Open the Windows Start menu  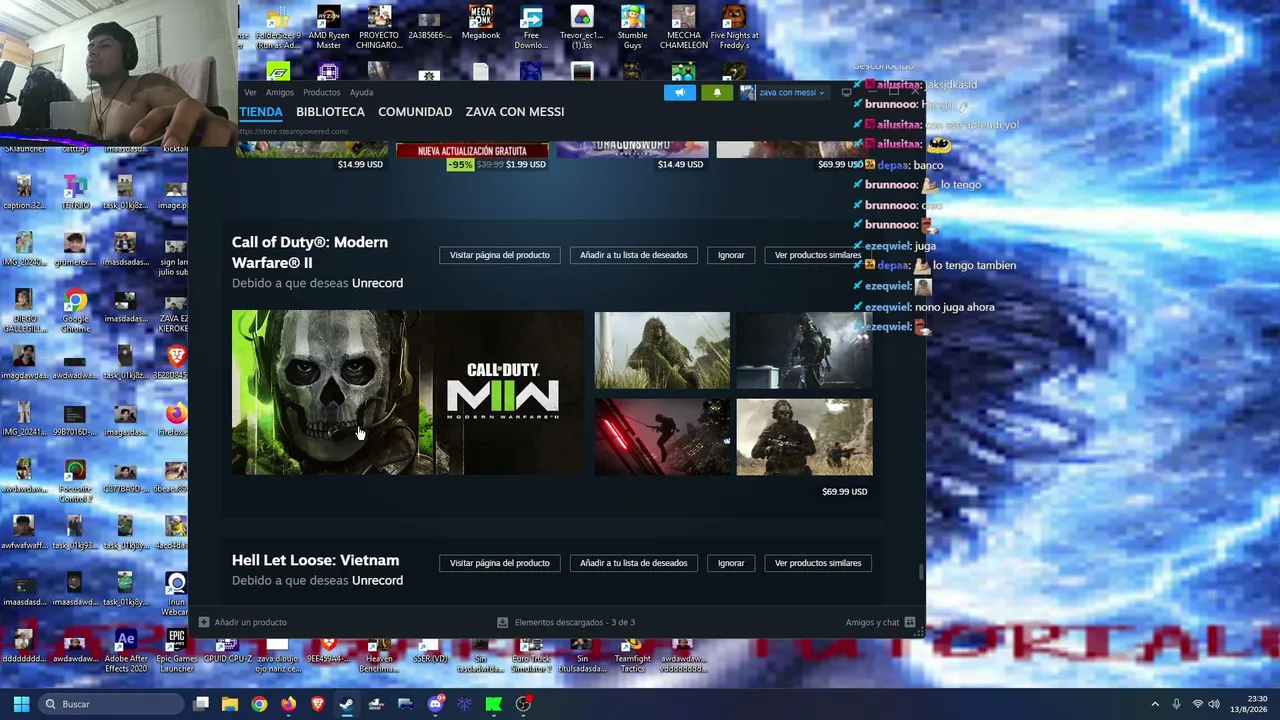pyautogui.click(x=21, y=704)
